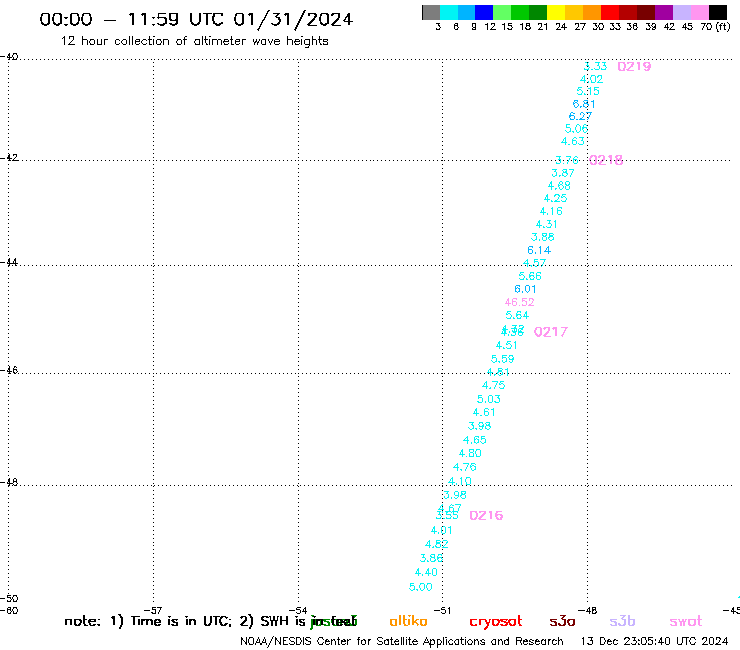Click the pink swot satellite label

coord(686,622)
